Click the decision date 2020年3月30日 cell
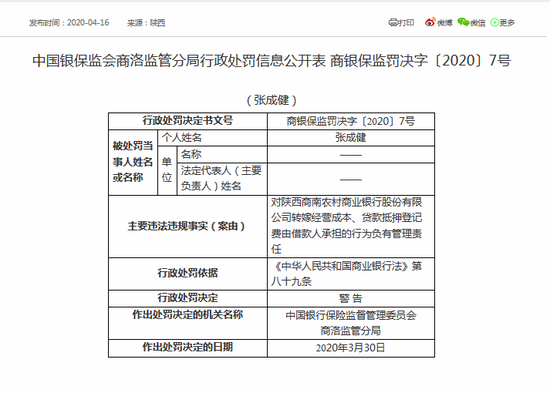The width and height of the screenshot is (550, 393). tap(351, 348)
